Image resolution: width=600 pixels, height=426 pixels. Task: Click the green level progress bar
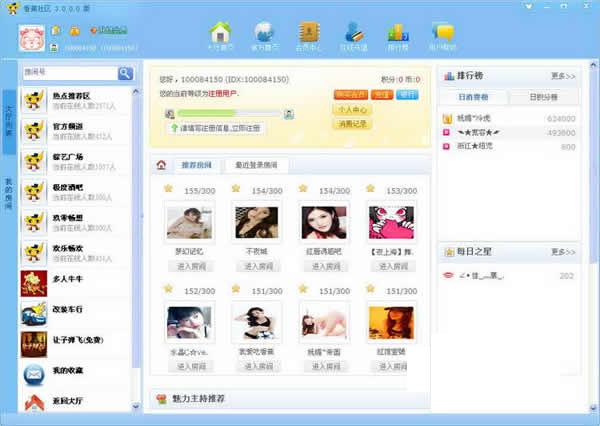point(229,114)
